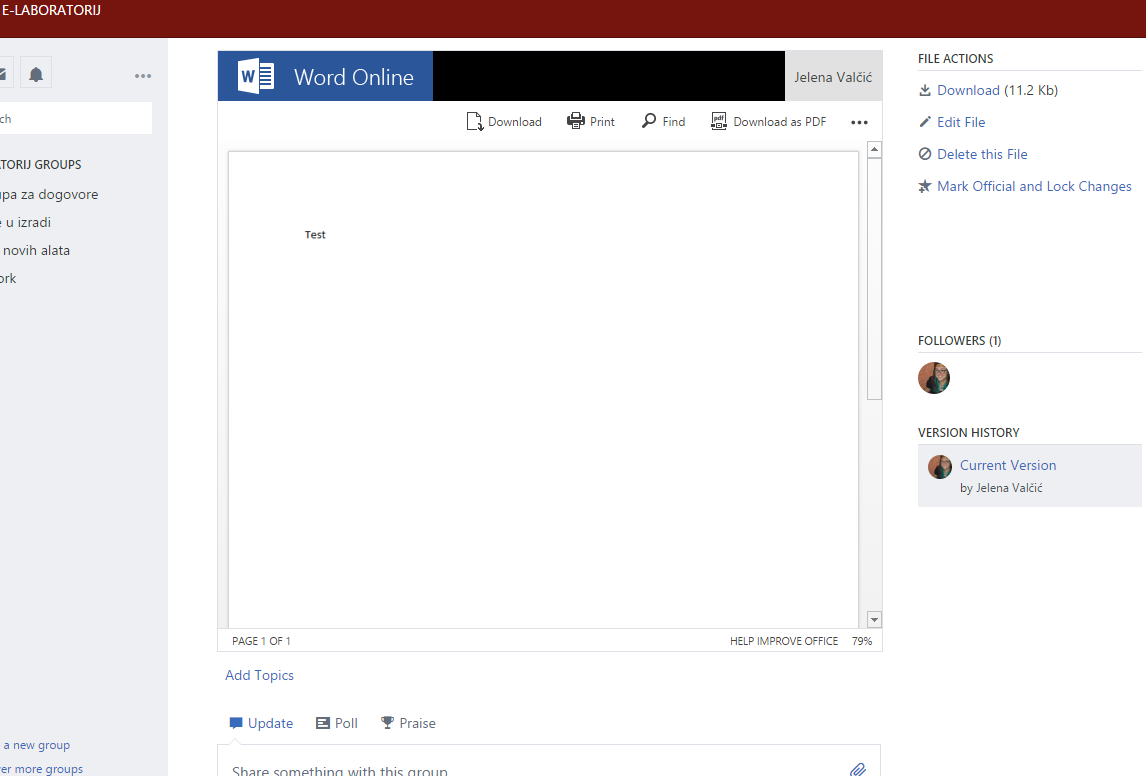
Task: Click the Word Online logo icon
Action: coord(256,77)
